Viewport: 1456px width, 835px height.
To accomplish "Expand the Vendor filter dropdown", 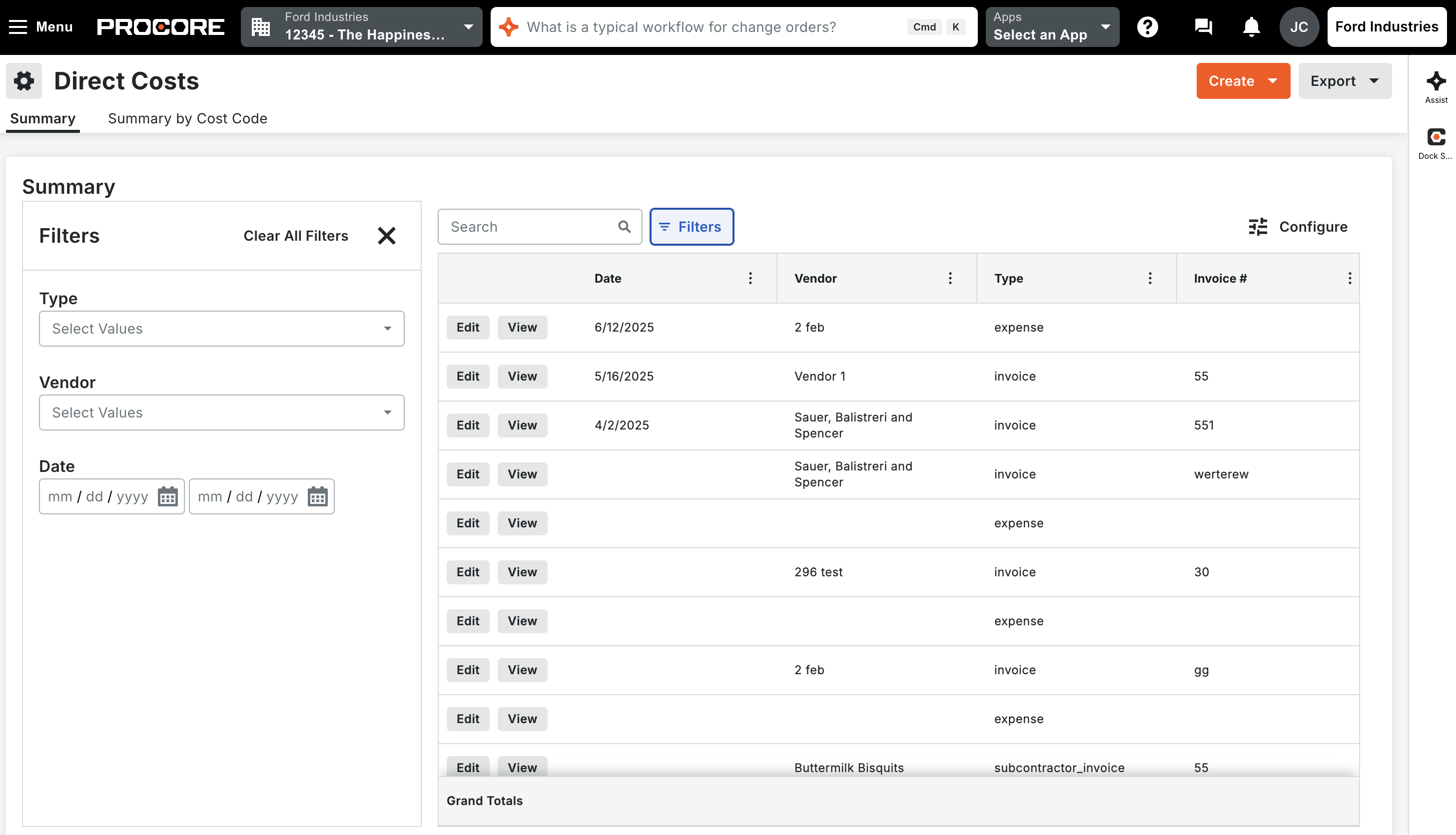I will [221, 413].
